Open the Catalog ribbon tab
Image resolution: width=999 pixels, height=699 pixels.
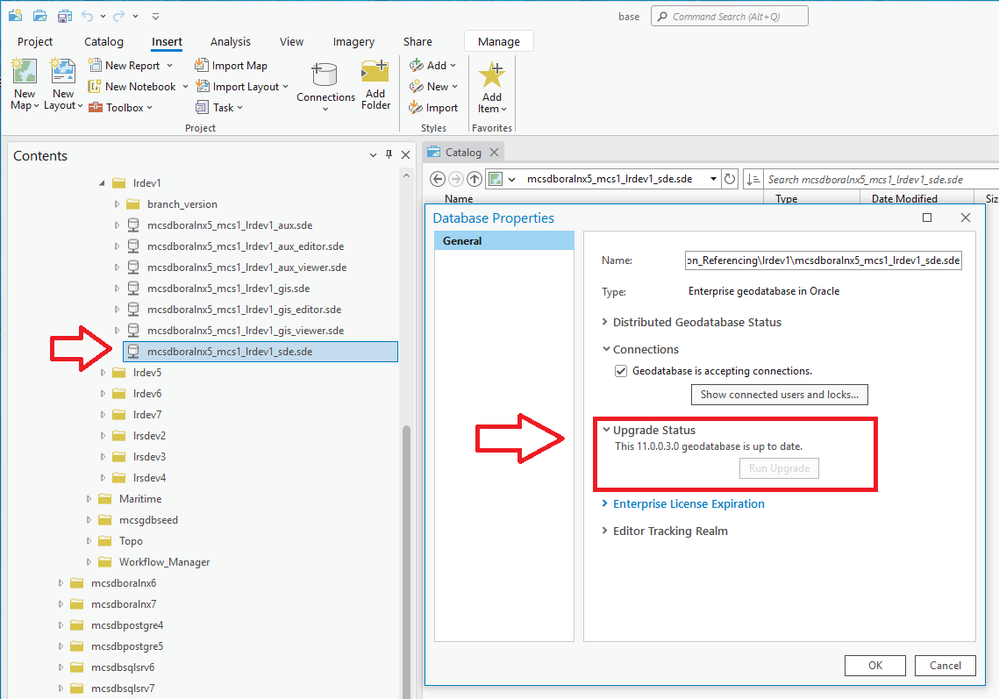pos(104,41)
